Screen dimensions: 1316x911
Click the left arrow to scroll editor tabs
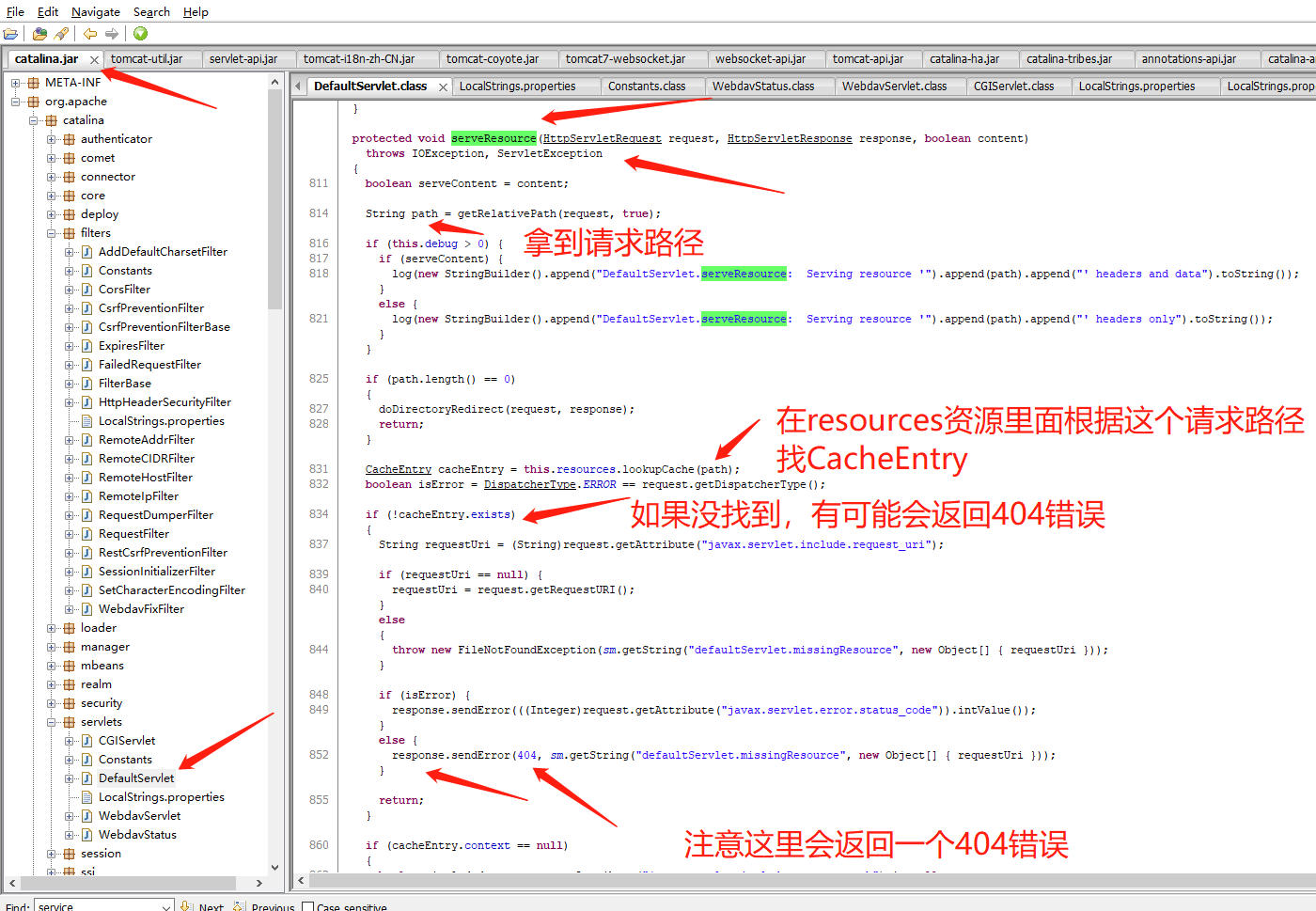[x=299, y=86]
